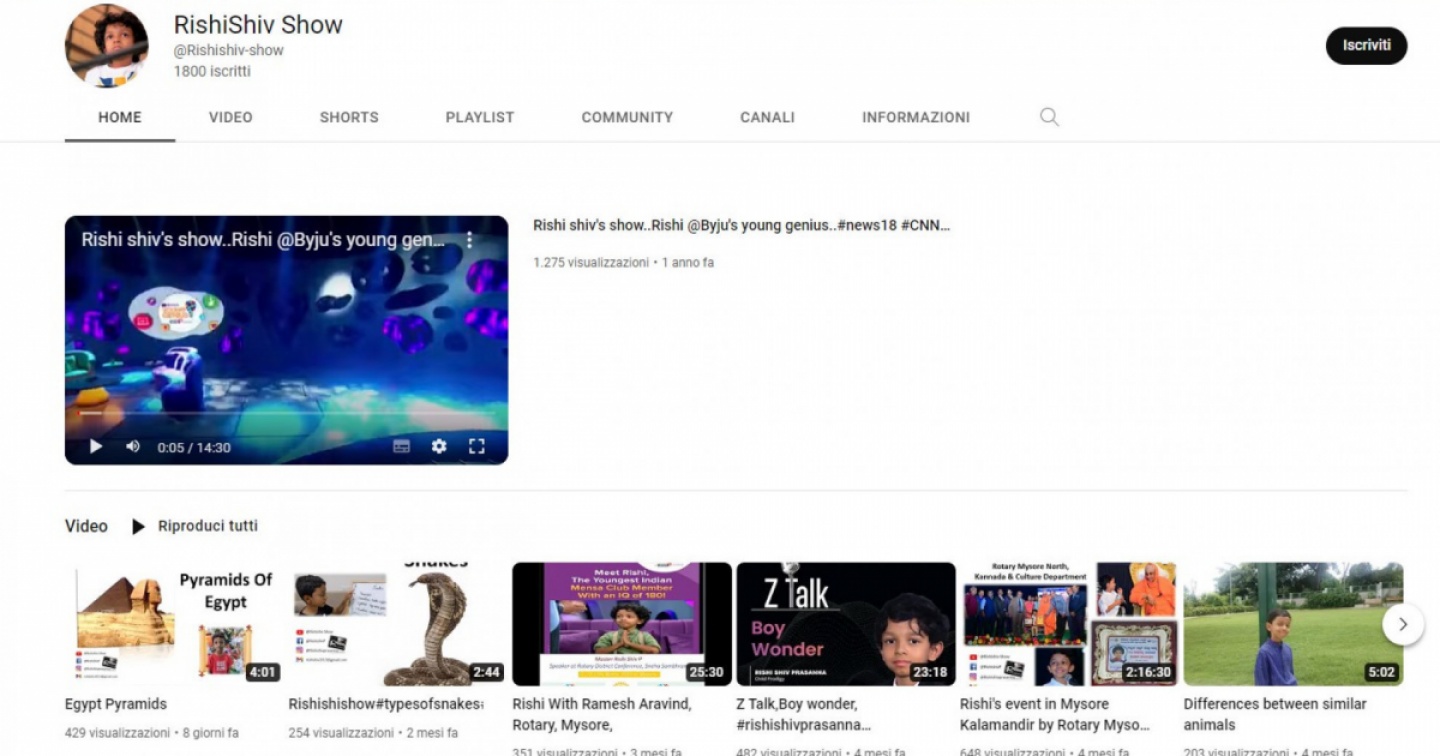The image size is (1440, 756).
Task: Seek using the video progress bar
Action: [x=286, y=412]
